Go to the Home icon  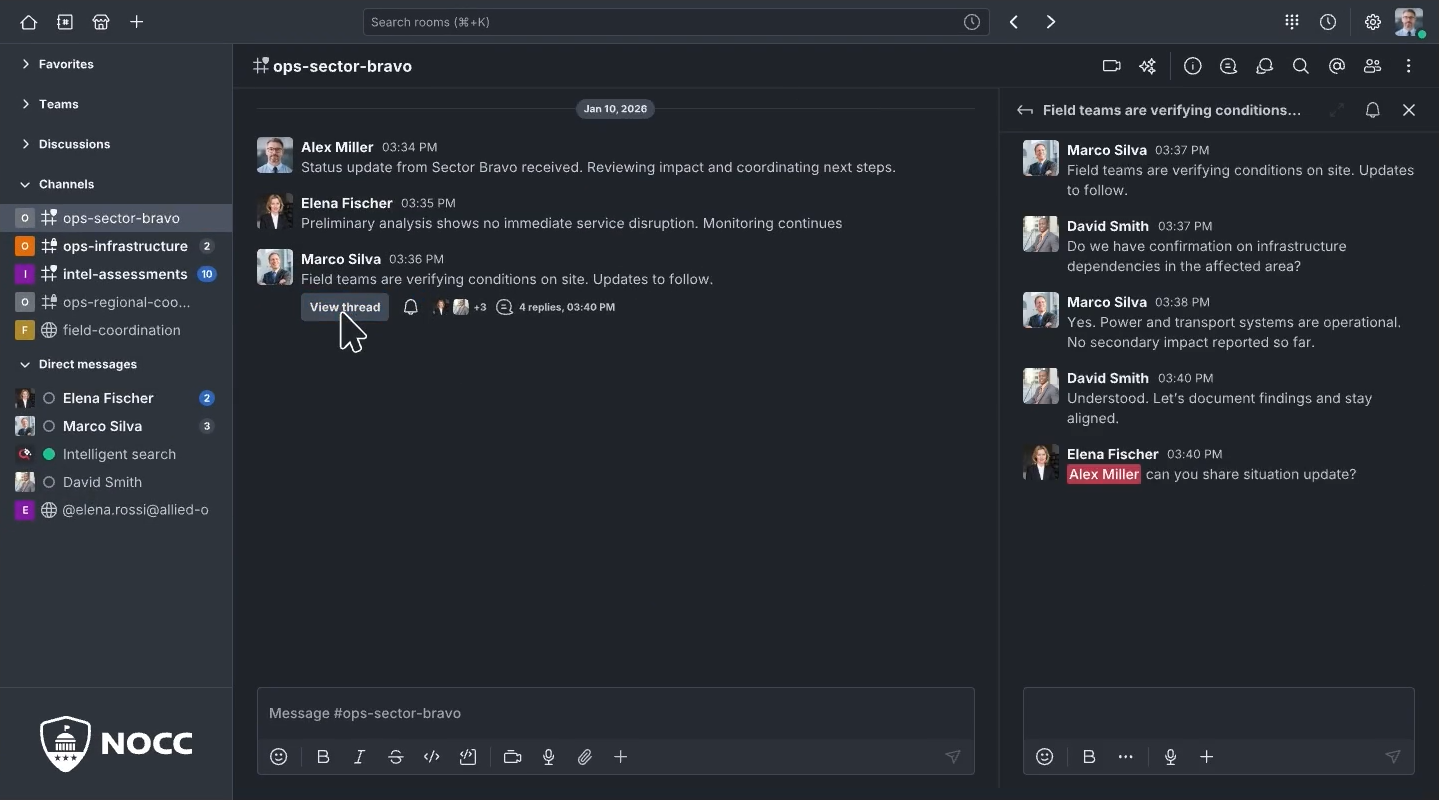[x=28, y=22]
